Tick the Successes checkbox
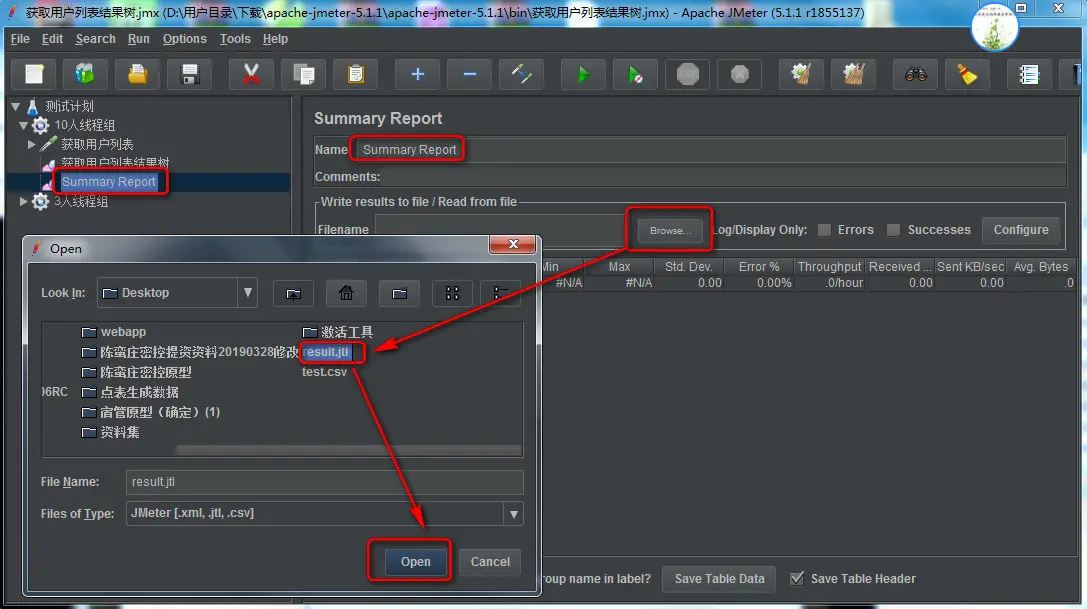The image size is (1087, 609). (x=894, y=230)
